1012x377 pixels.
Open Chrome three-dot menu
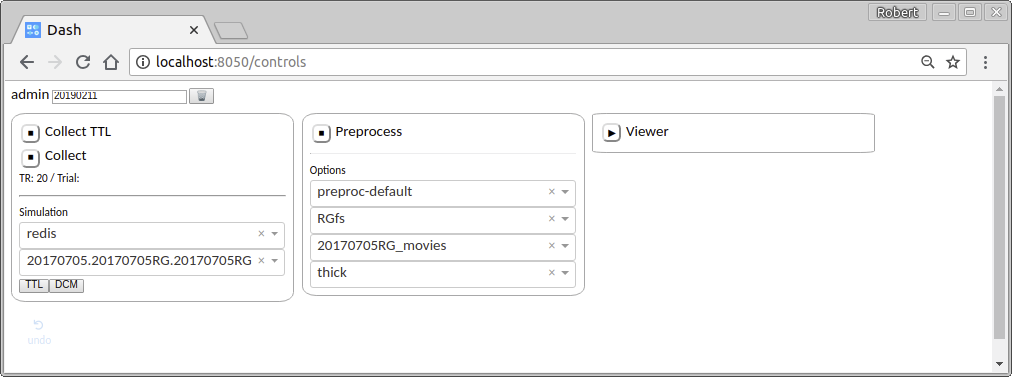coord(985,62)
